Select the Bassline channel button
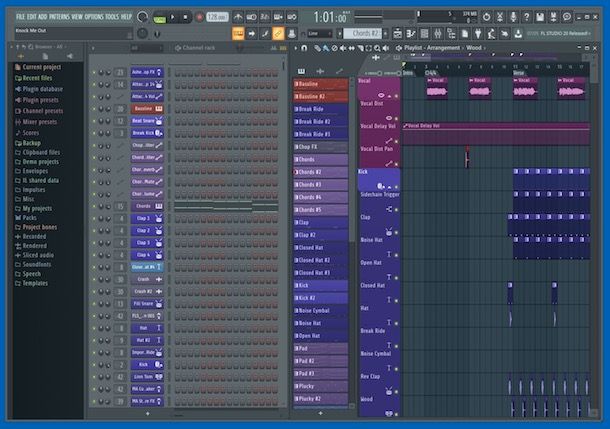This screenshot has width=610, height=429. [x=147, y=109]
